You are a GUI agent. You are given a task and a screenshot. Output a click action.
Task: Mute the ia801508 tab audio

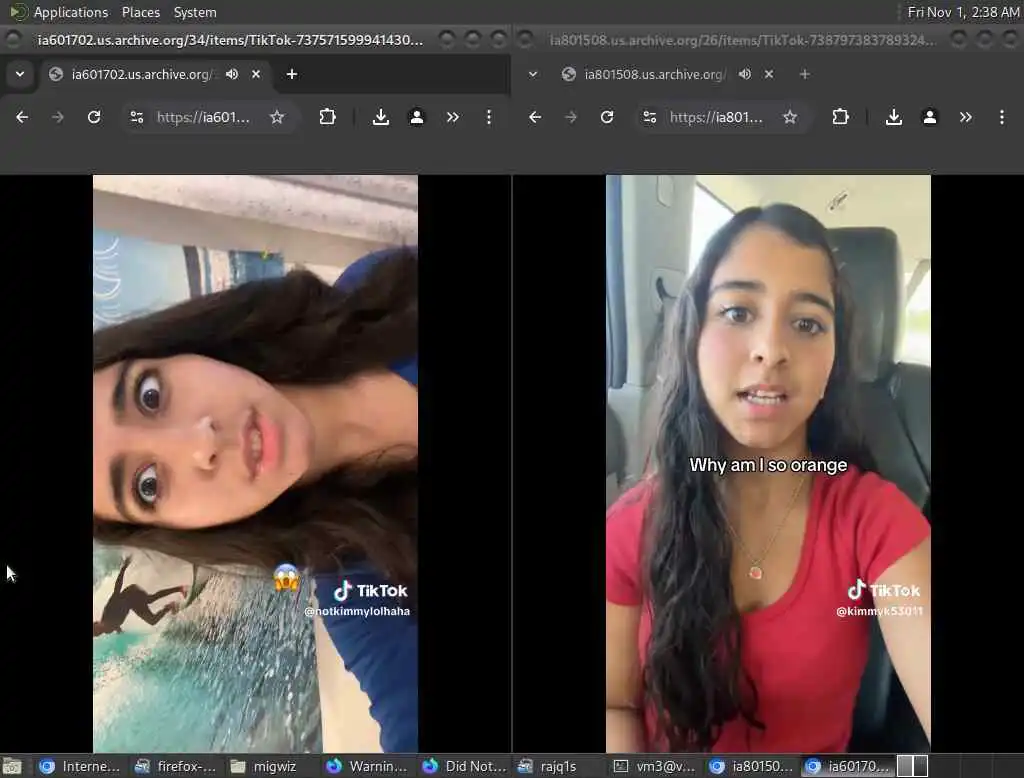click(x=745, y=74)
